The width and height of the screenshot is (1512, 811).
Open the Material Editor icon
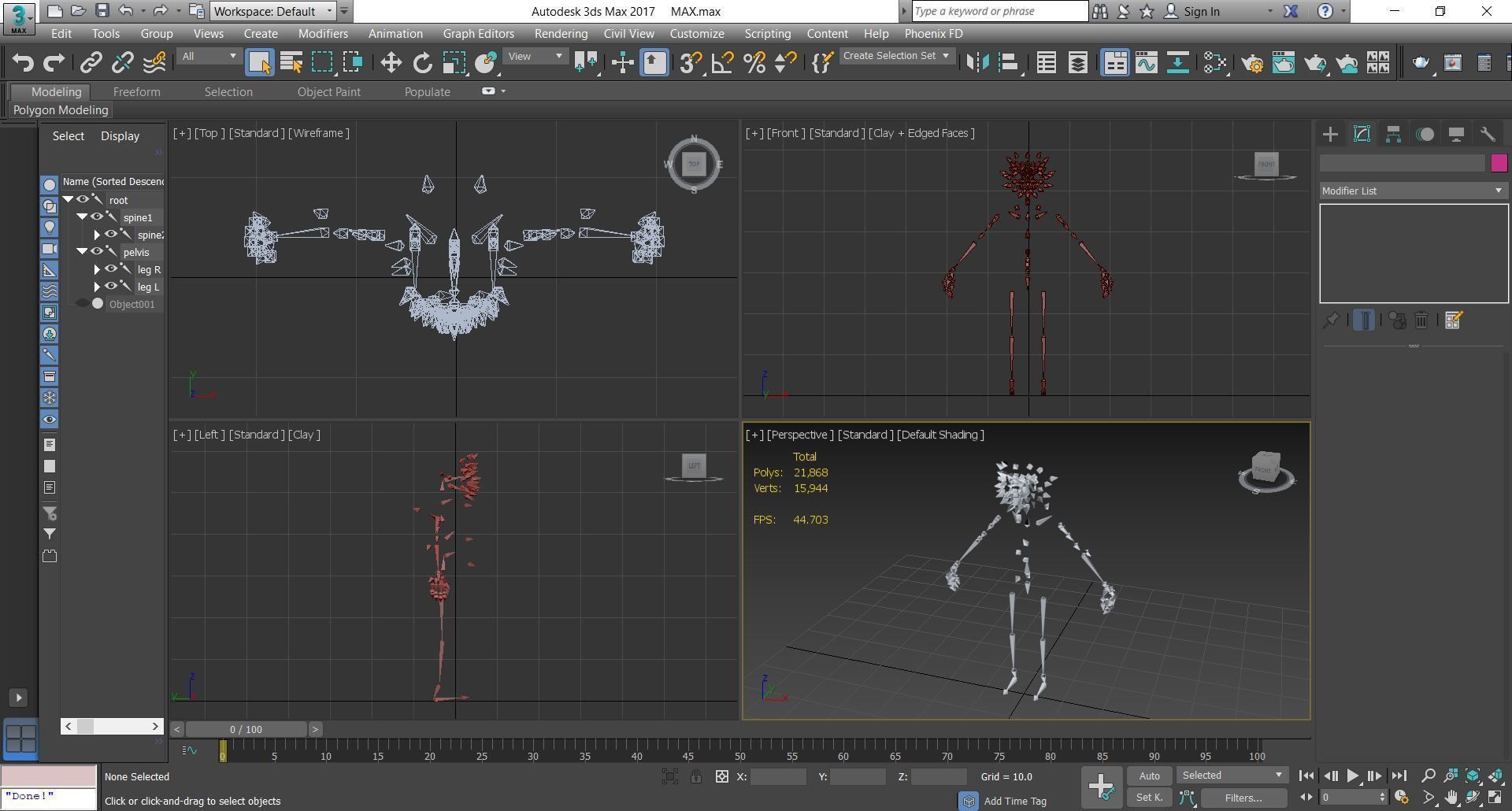(x=1215, y=63)
